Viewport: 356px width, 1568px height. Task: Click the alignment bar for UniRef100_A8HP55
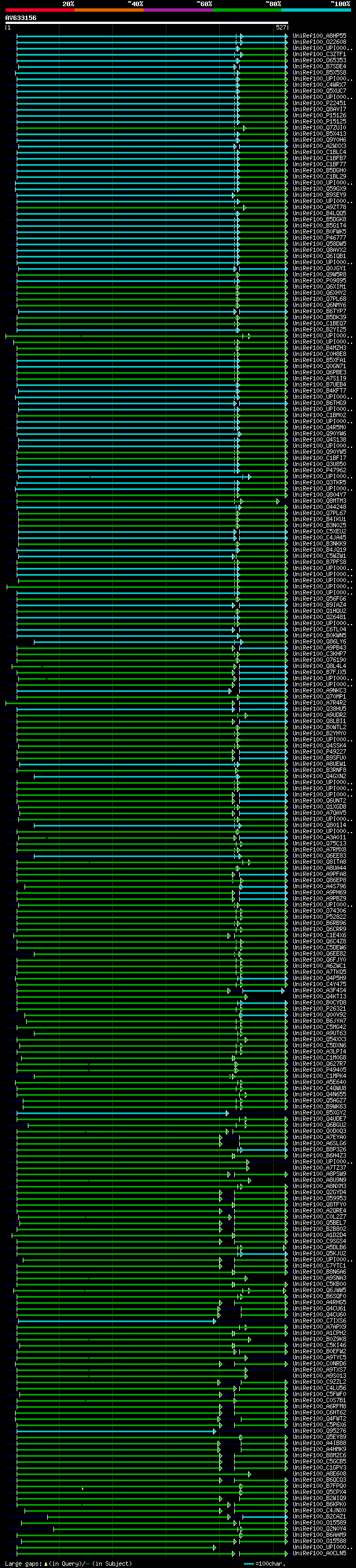152,36
